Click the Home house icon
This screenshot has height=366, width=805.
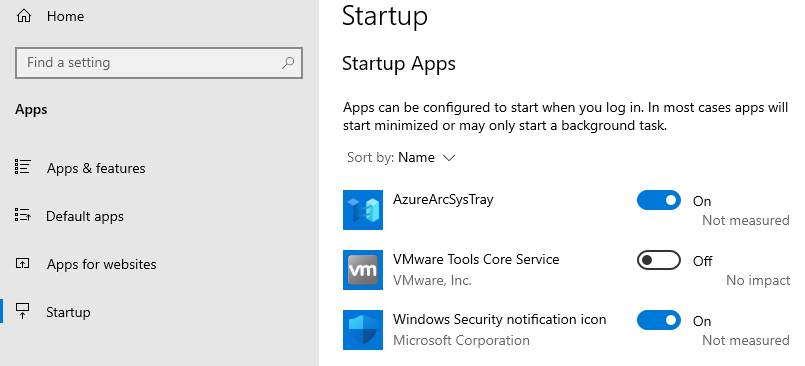click(x=24, y=16)
